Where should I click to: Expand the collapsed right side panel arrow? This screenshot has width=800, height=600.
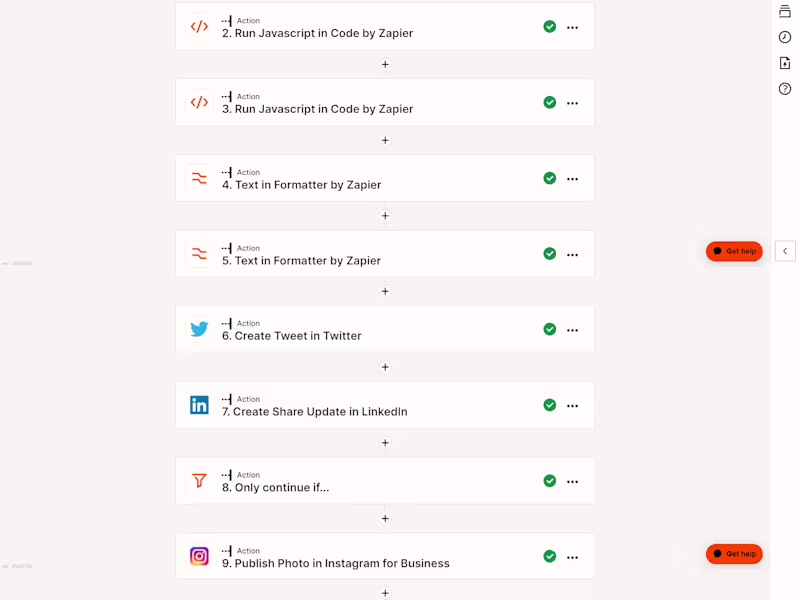click(786, 251)
